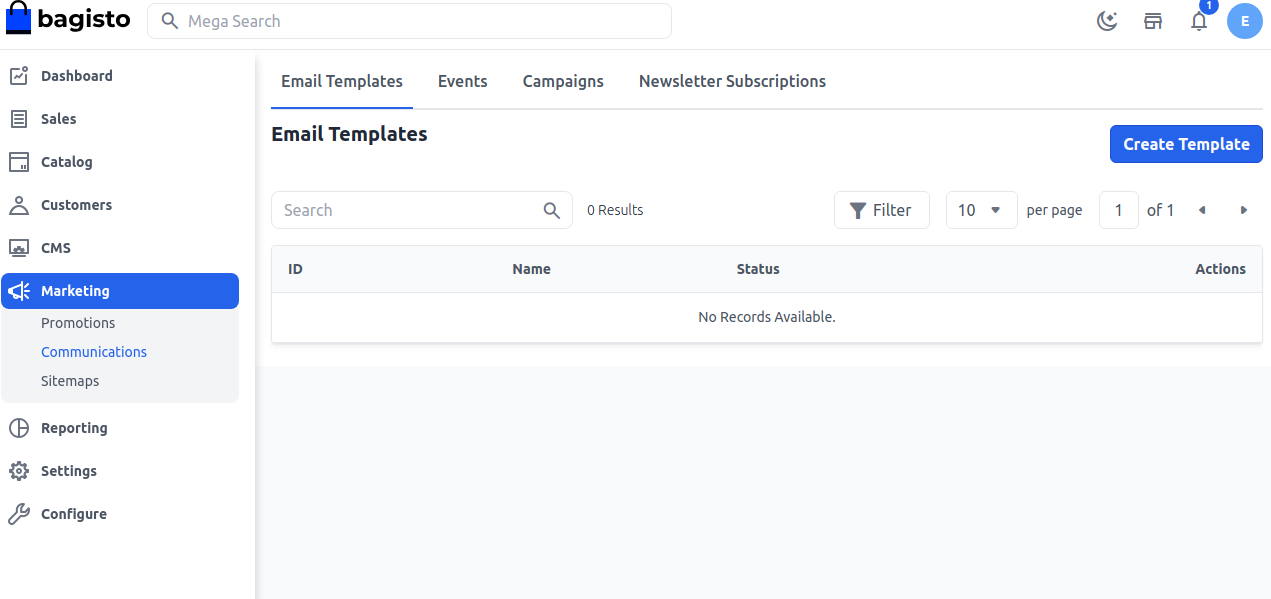The width and height of the screenshot is (1271, 599).
Task: Click the Create Template button
Action: click(1186, 144)
